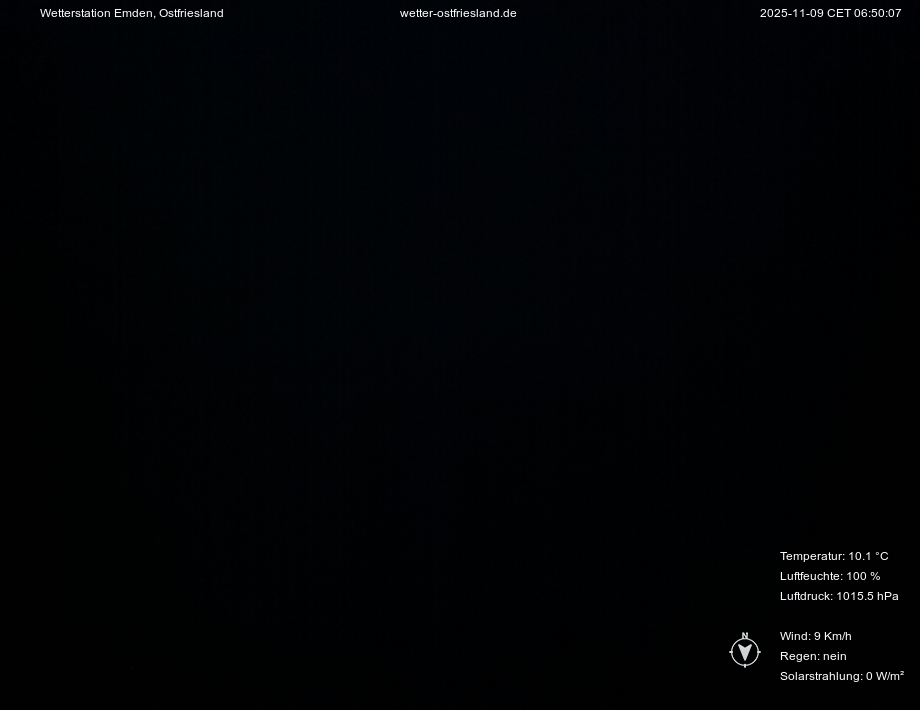
Task: Select the north 'N' marker on the compass
Action: click(745, 634)
